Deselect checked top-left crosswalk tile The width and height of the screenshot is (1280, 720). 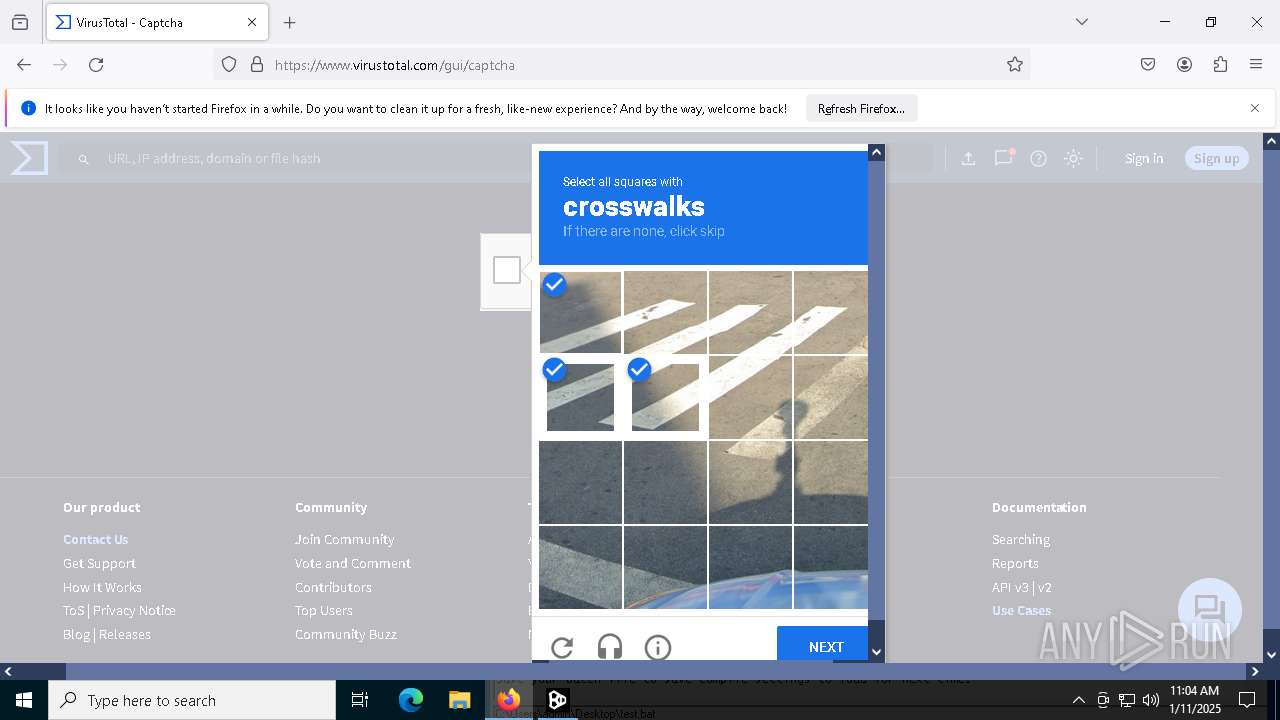pos(580,312)
